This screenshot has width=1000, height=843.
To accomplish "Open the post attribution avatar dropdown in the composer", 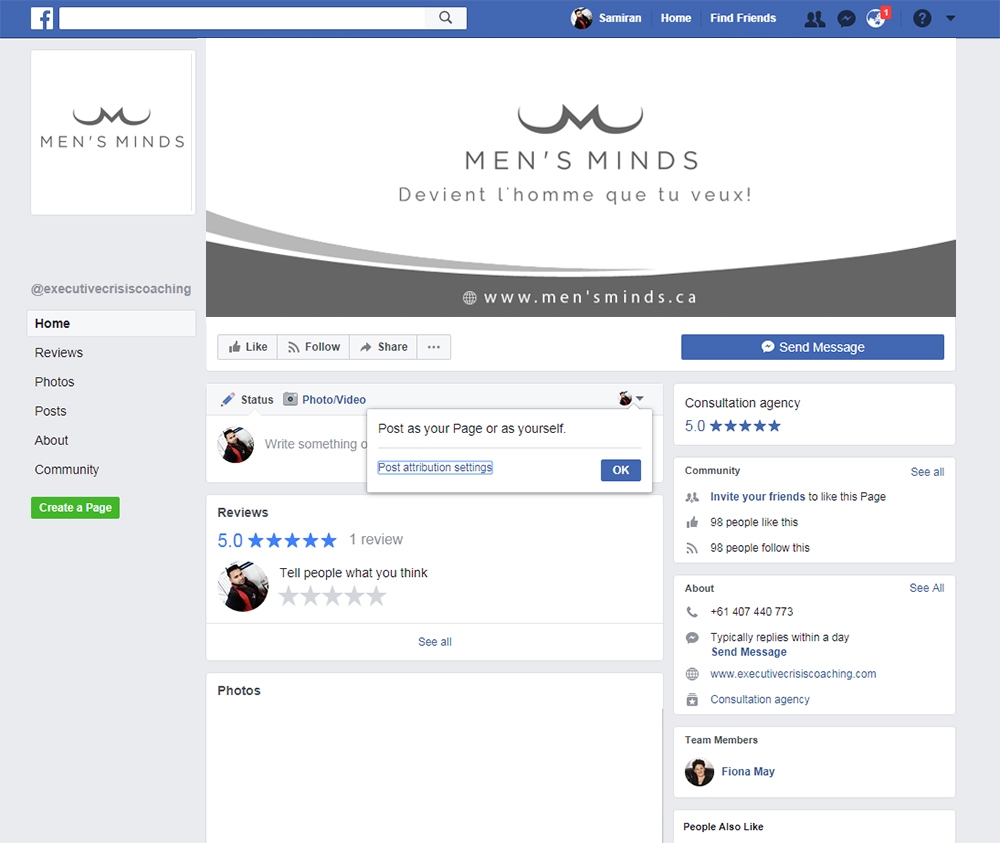I will [630, 398].
